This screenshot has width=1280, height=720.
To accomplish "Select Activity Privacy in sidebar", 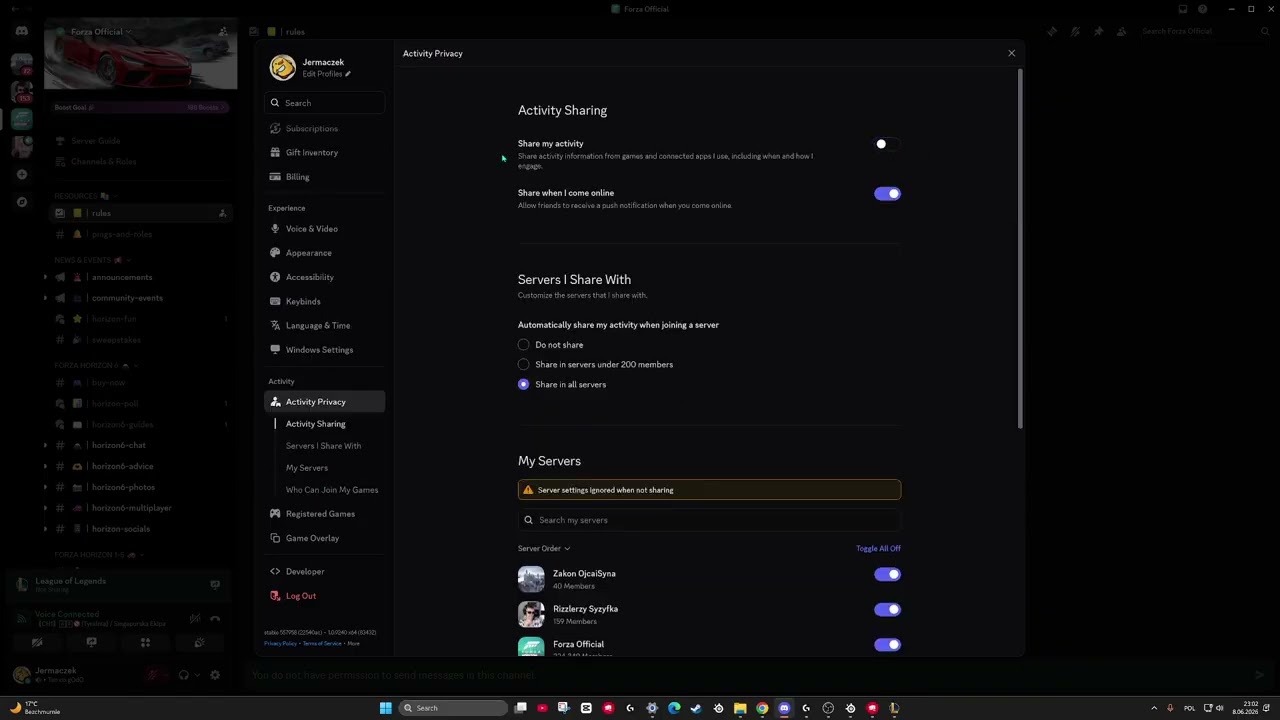I will click(x=324, y=402).
